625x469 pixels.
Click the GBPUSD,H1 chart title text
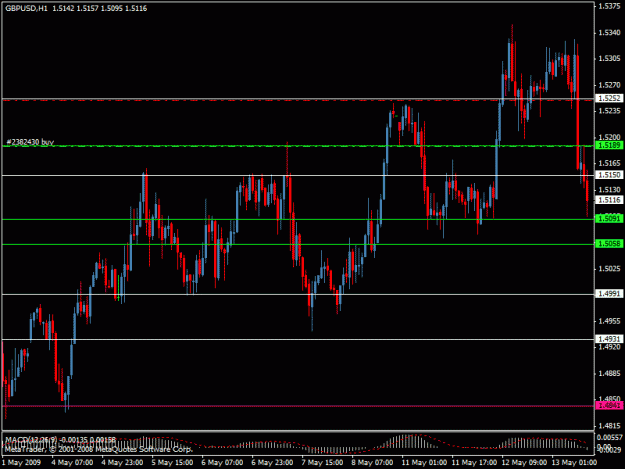(26, 8)
